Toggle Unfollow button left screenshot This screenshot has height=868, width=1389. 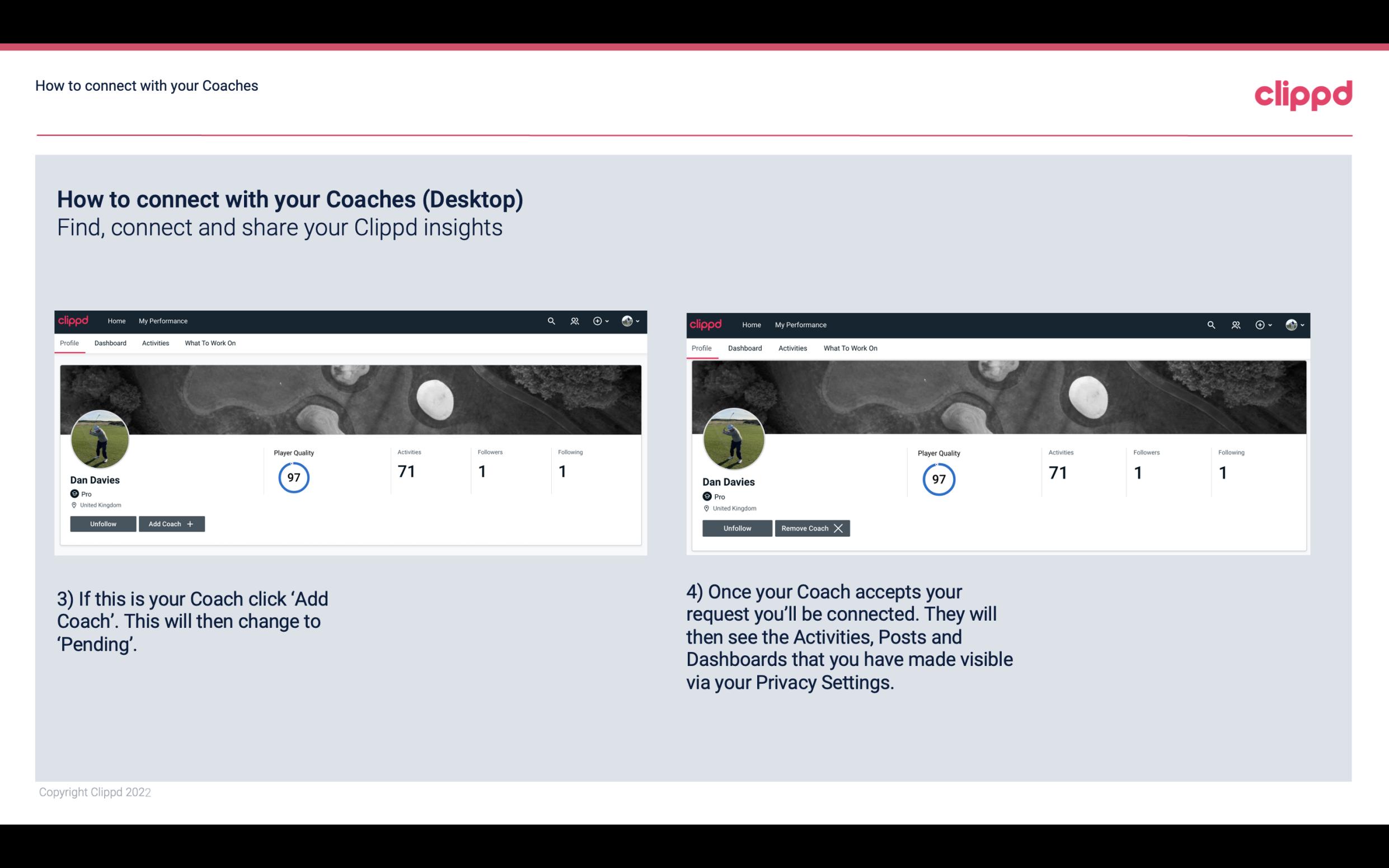103,523
